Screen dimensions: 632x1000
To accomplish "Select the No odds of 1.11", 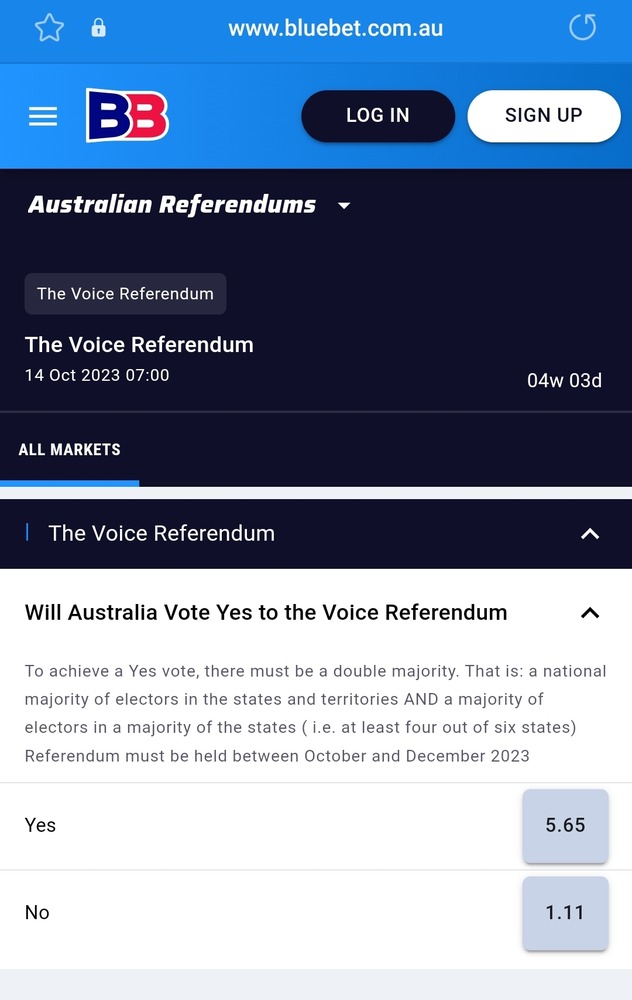I will point(565,913).
